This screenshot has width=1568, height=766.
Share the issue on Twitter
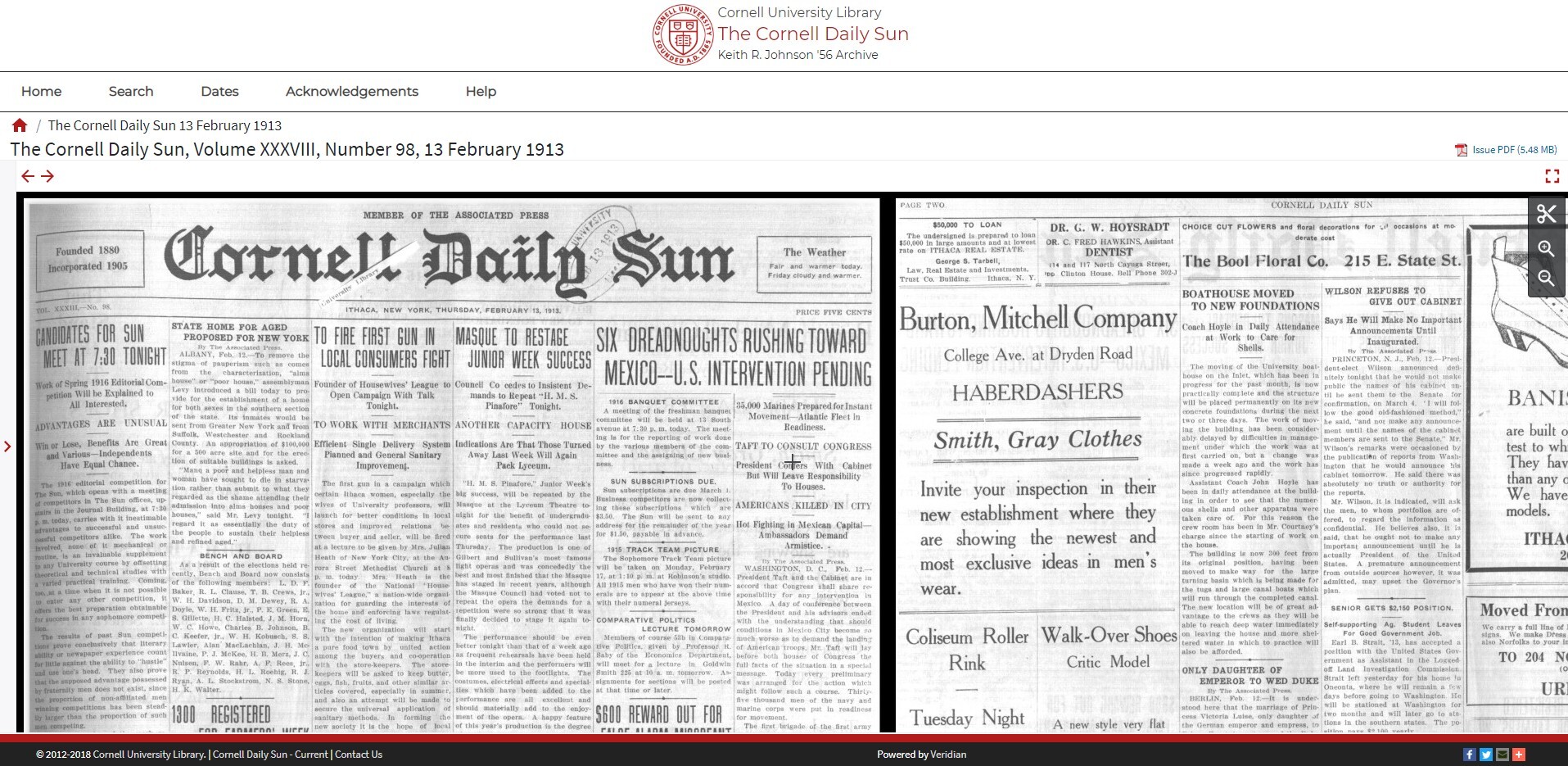(x=1485, y=754)
